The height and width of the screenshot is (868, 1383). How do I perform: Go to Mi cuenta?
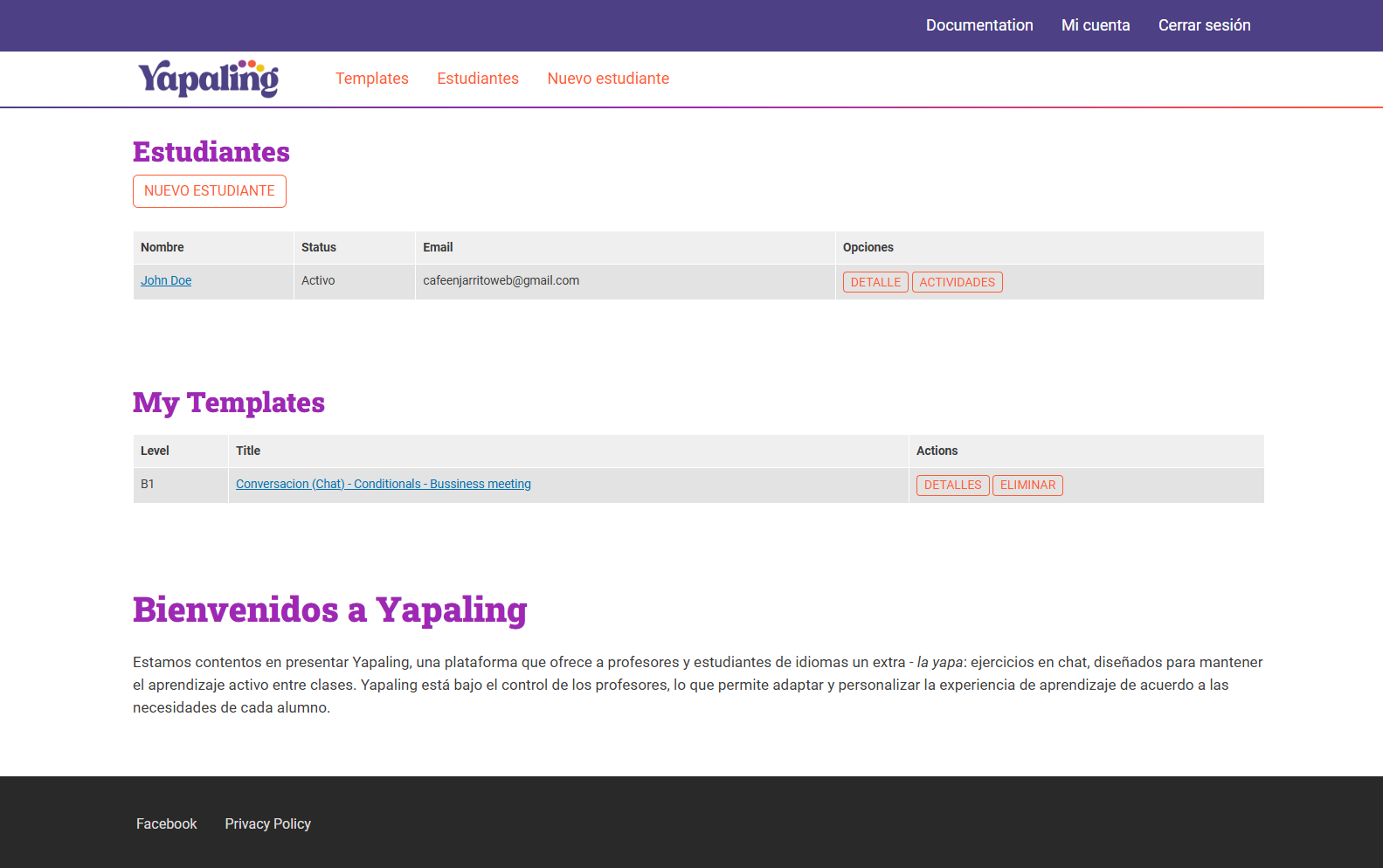click(x=1096, y=25)
